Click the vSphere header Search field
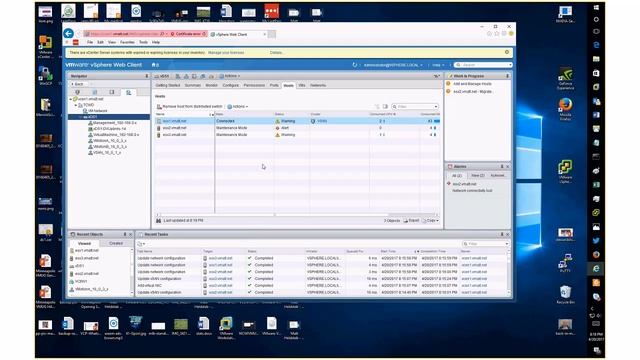The width and height of the screenshot is (640, 360). [483, 65]
